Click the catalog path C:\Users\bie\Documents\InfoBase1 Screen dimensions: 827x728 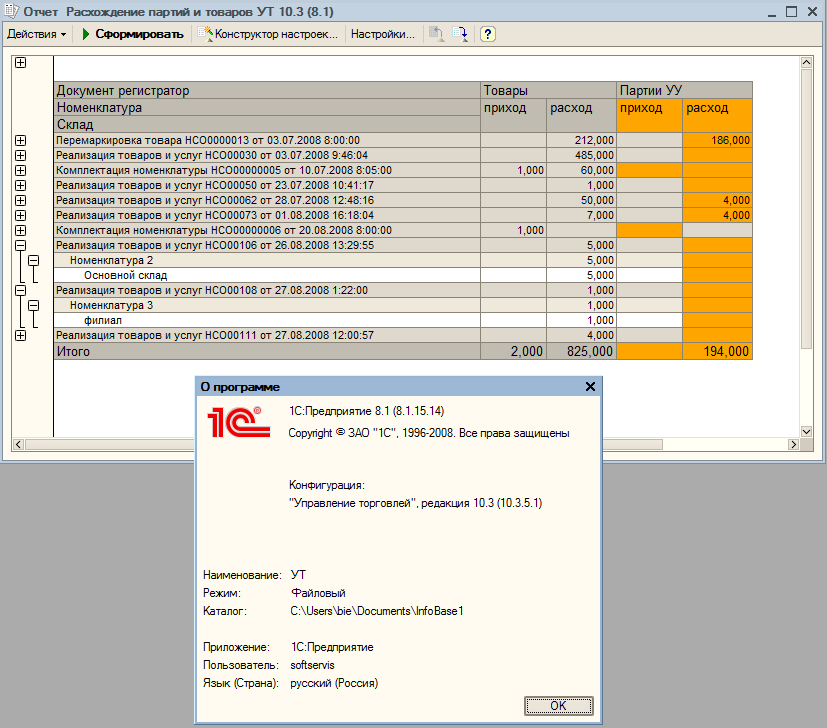[x=377, y=611]
